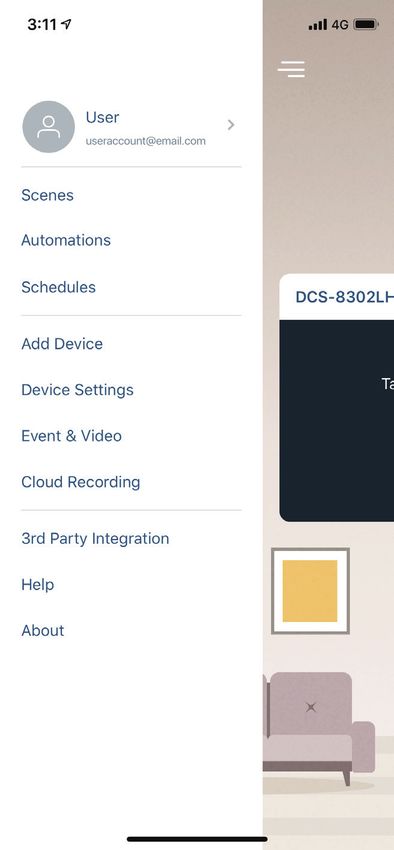Open the About page

click(x=43, y=630)
